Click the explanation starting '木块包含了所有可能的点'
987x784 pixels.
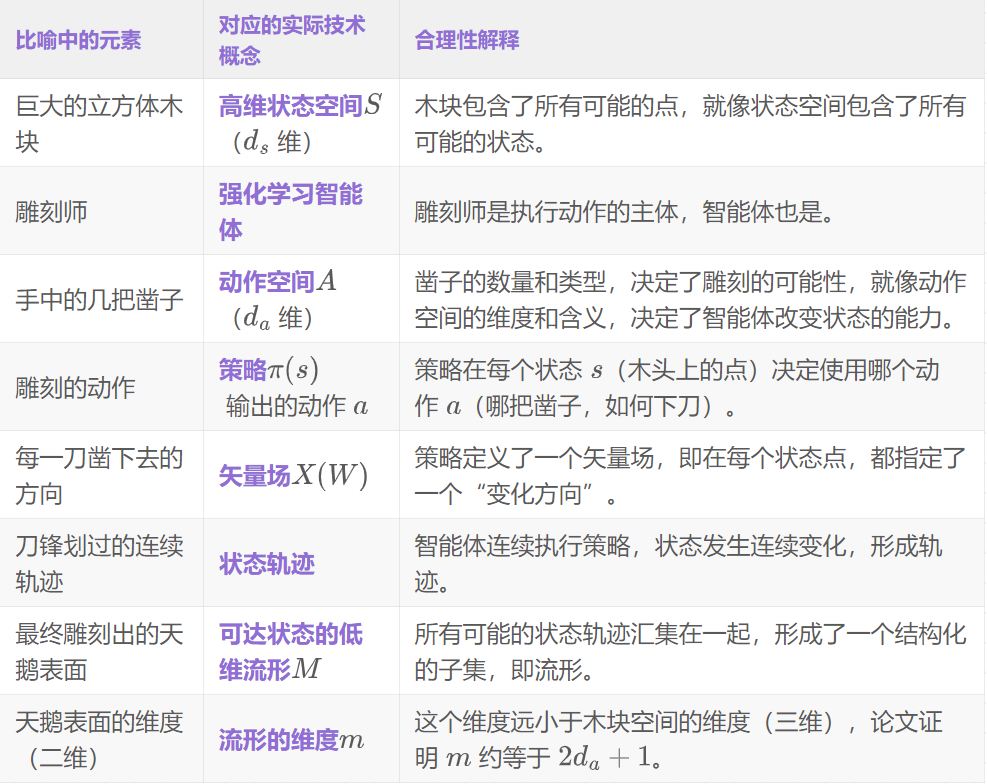[692, 123]
